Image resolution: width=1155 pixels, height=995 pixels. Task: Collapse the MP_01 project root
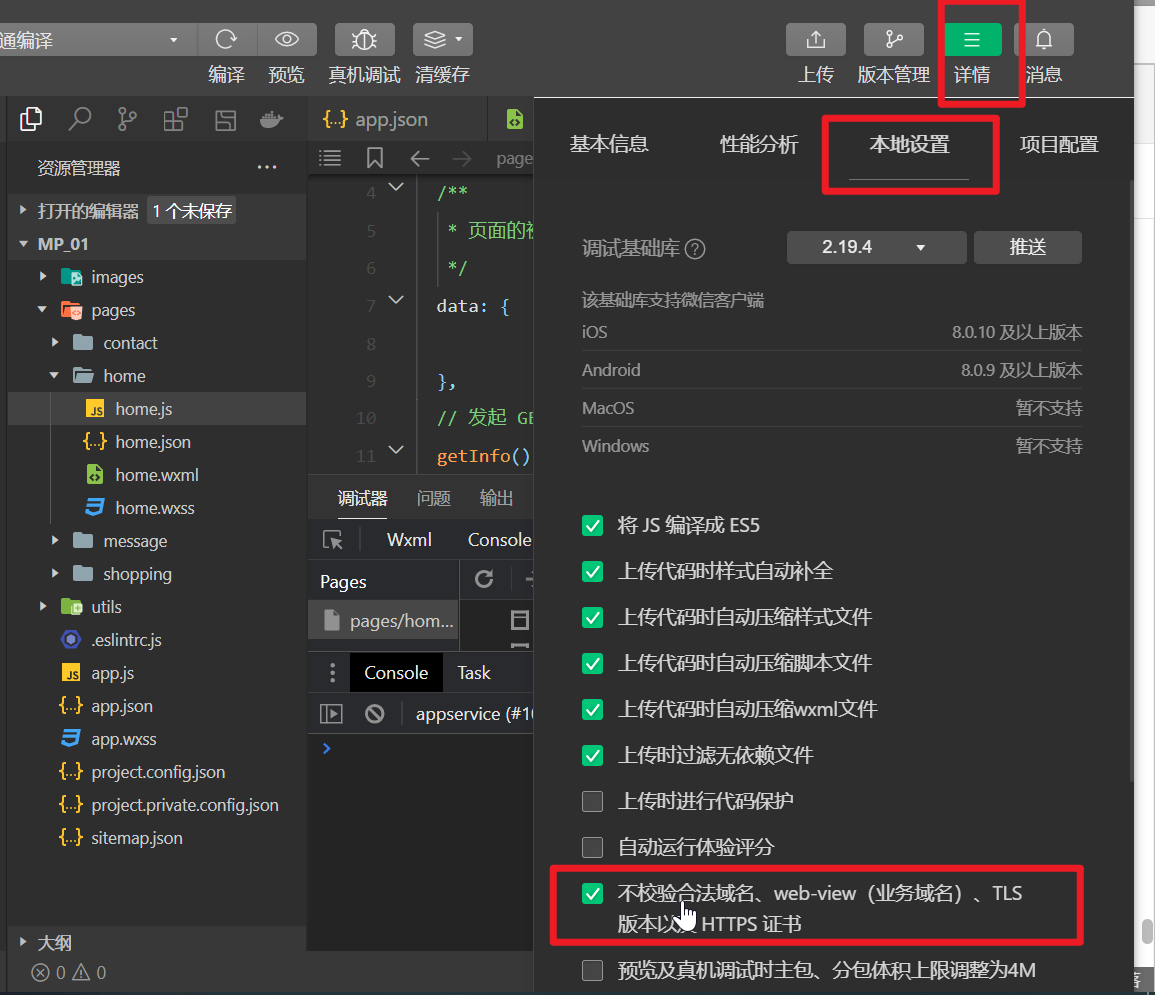(x=24, y=244)
